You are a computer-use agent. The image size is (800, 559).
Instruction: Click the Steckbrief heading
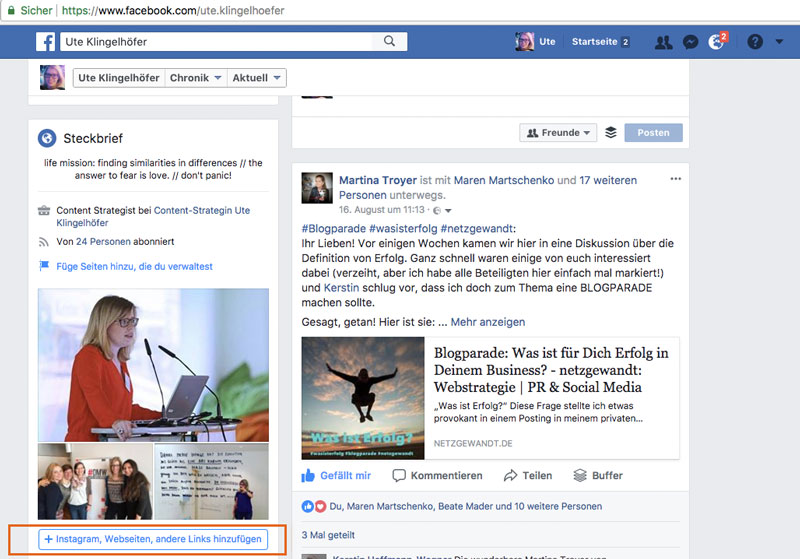93,138
